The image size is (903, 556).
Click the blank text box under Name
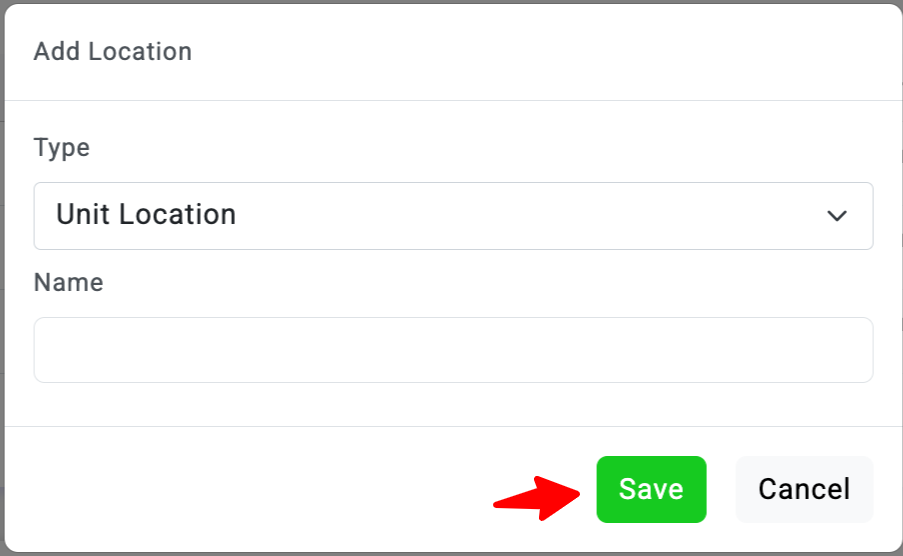tap(453, 350)
